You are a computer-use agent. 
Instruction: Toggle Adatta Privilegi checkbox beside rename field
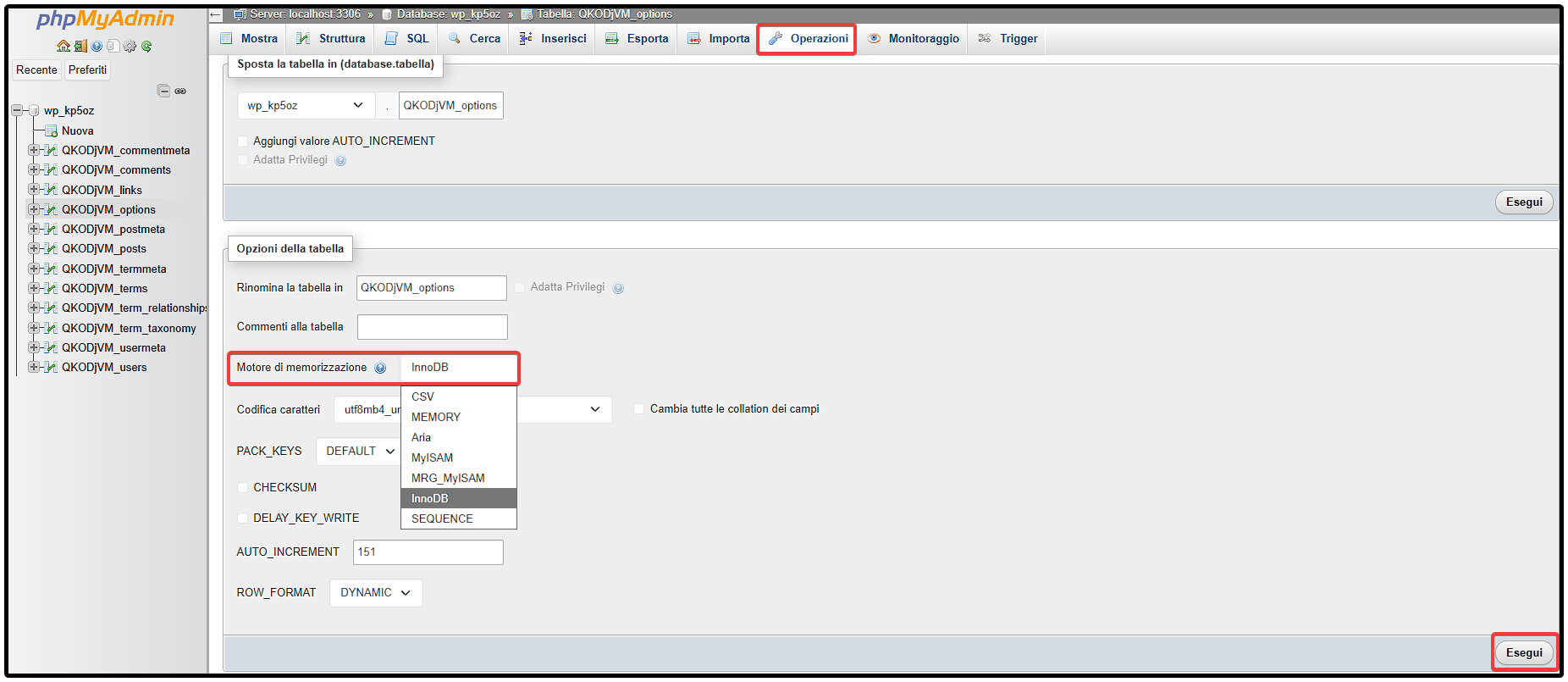click(x=520, y=287)
